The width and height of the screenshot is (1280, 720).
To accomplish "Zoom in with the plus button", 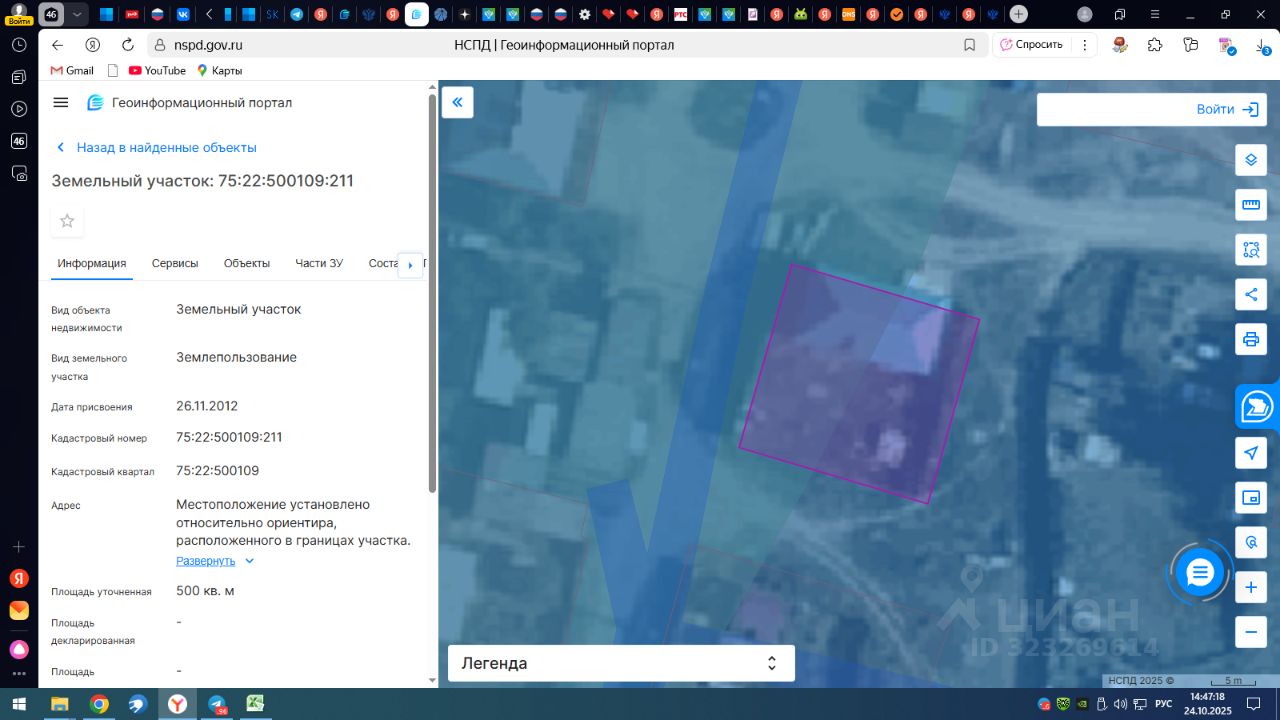I will point(1250,588).
